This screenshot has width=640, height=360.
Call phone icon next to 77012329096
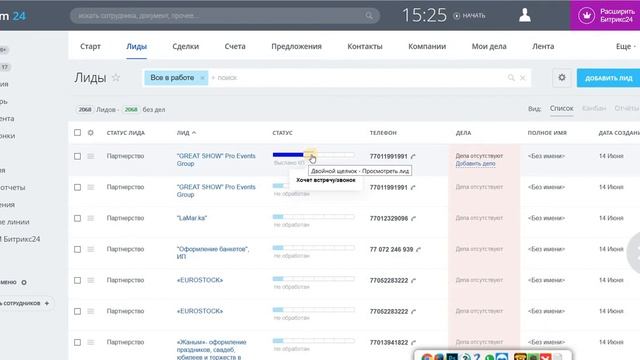click(x=413, y=219)
